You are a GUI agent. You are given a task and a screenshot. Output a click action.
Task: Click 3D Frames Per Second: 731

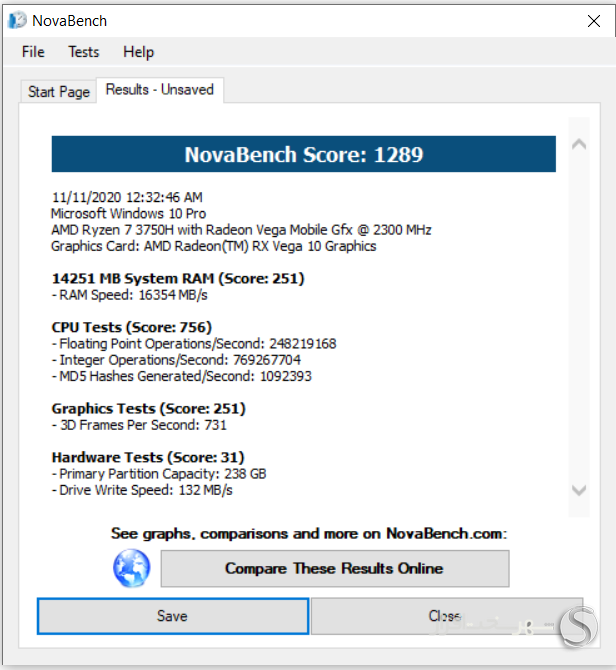pos(139,425)
